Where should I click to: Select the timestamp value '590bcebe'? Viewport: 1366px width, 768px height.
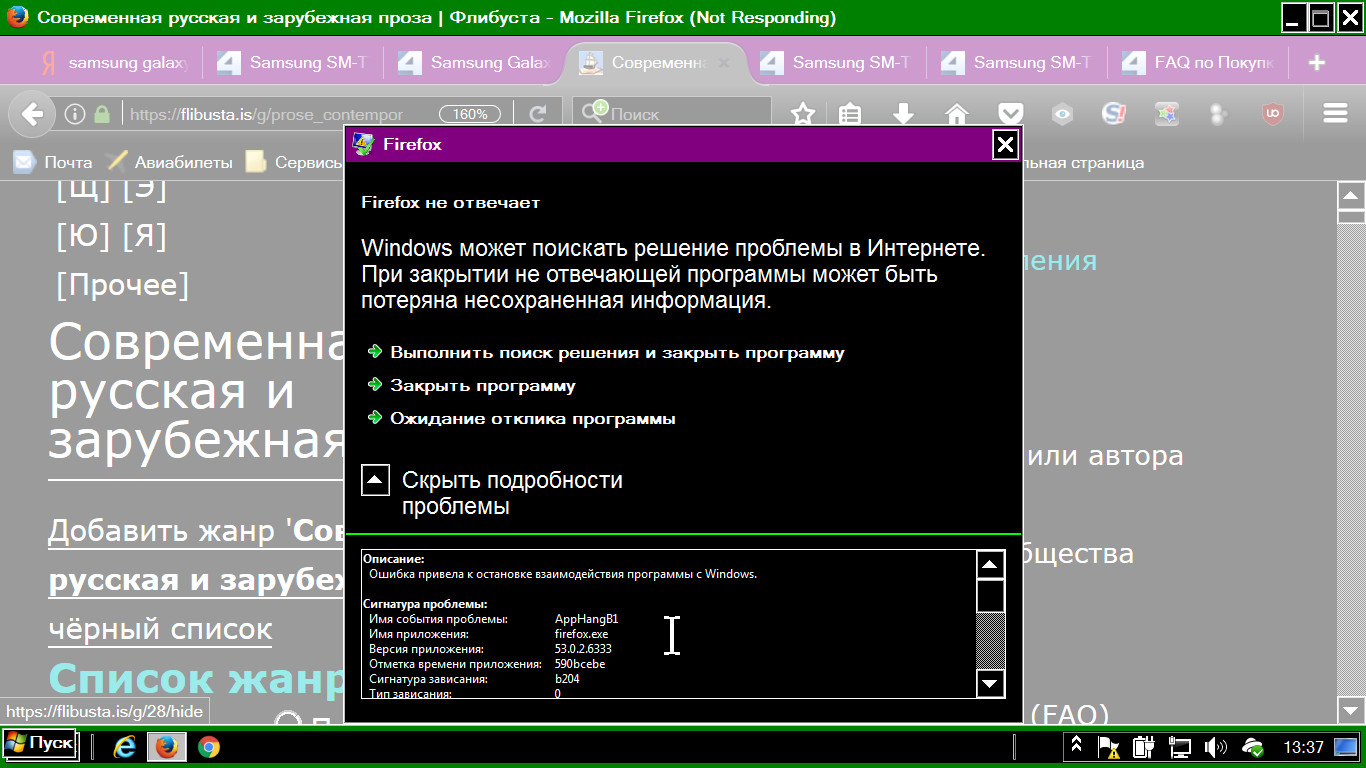click(x=580, y=664)
